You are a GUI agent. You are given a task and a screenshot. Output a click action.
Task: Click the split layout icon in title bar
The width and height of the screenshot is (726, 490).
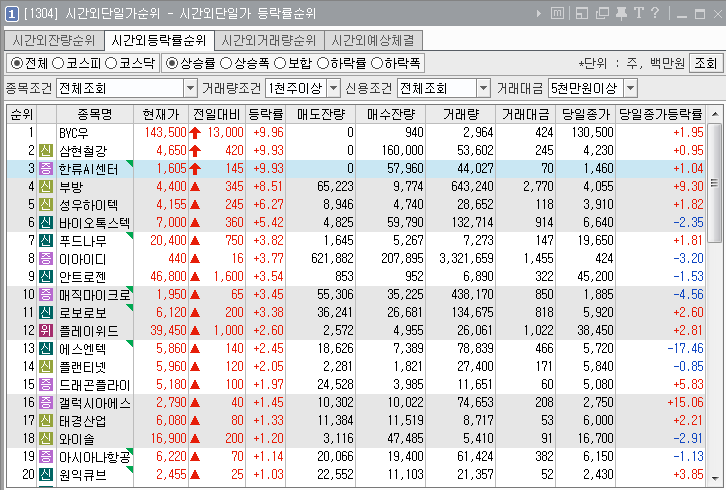pyautogui.click(x=582, y=13)
